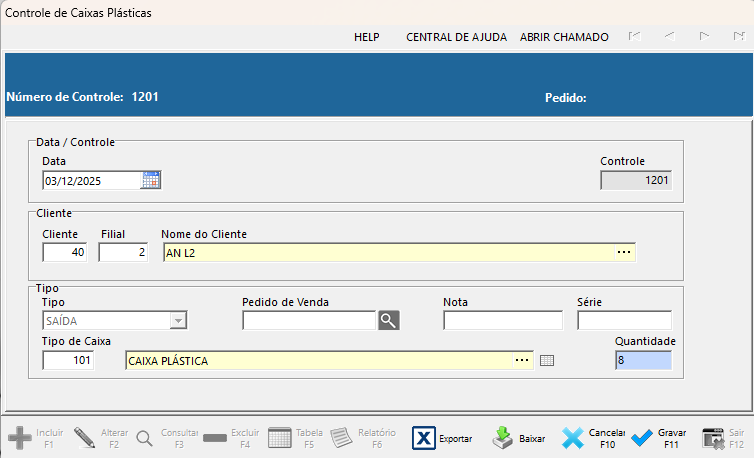Screen dimensions: 754x458
Task: Click the Pedido de Venda search magnifier
Action: [x=388, y=320]
